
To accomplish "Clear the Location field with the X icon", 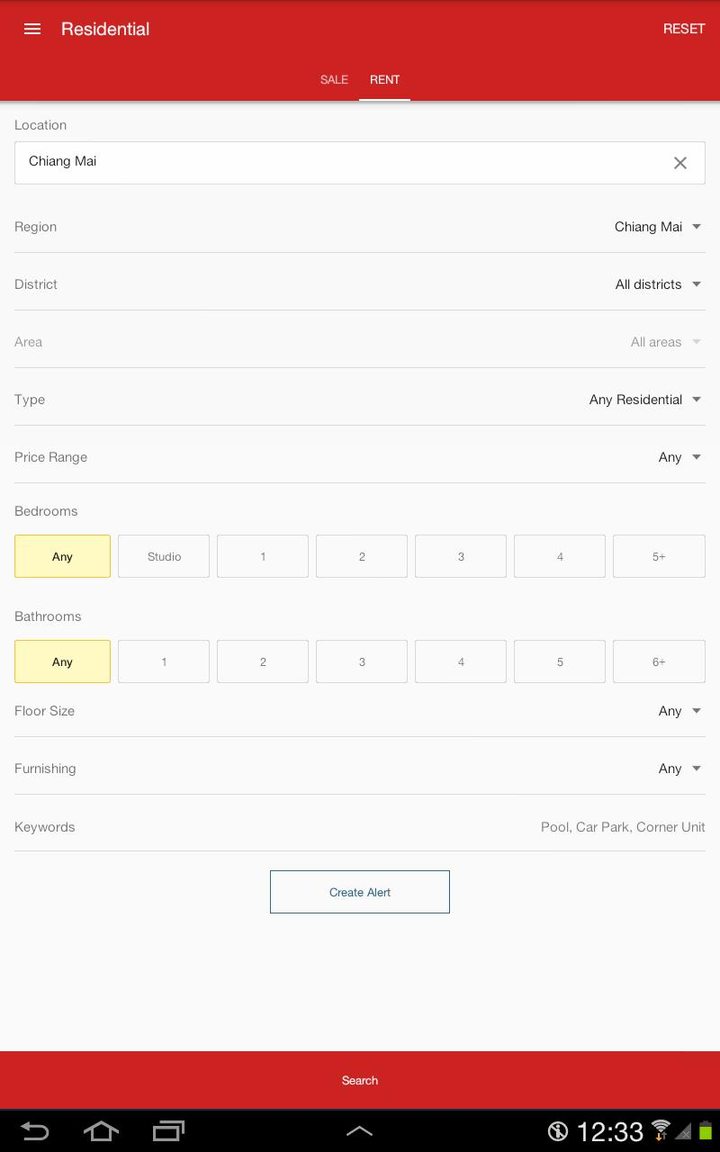I will coord(681,162).
